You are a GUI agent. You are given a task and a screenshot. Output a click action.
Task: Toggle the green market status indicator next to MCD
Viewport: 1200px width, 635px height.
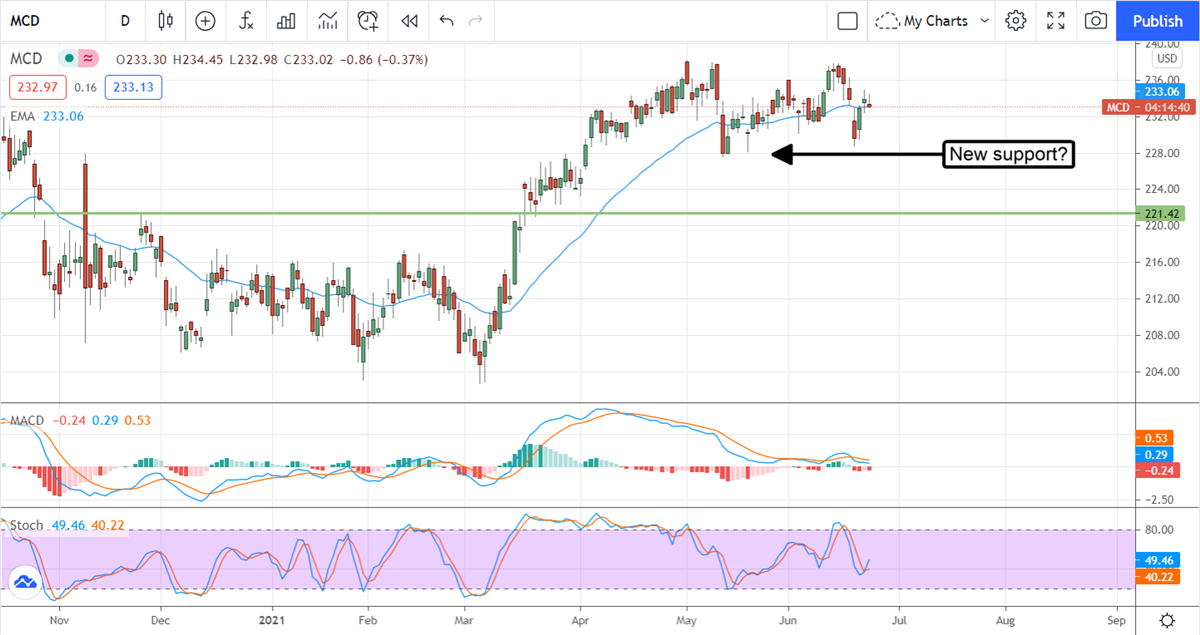69,60
